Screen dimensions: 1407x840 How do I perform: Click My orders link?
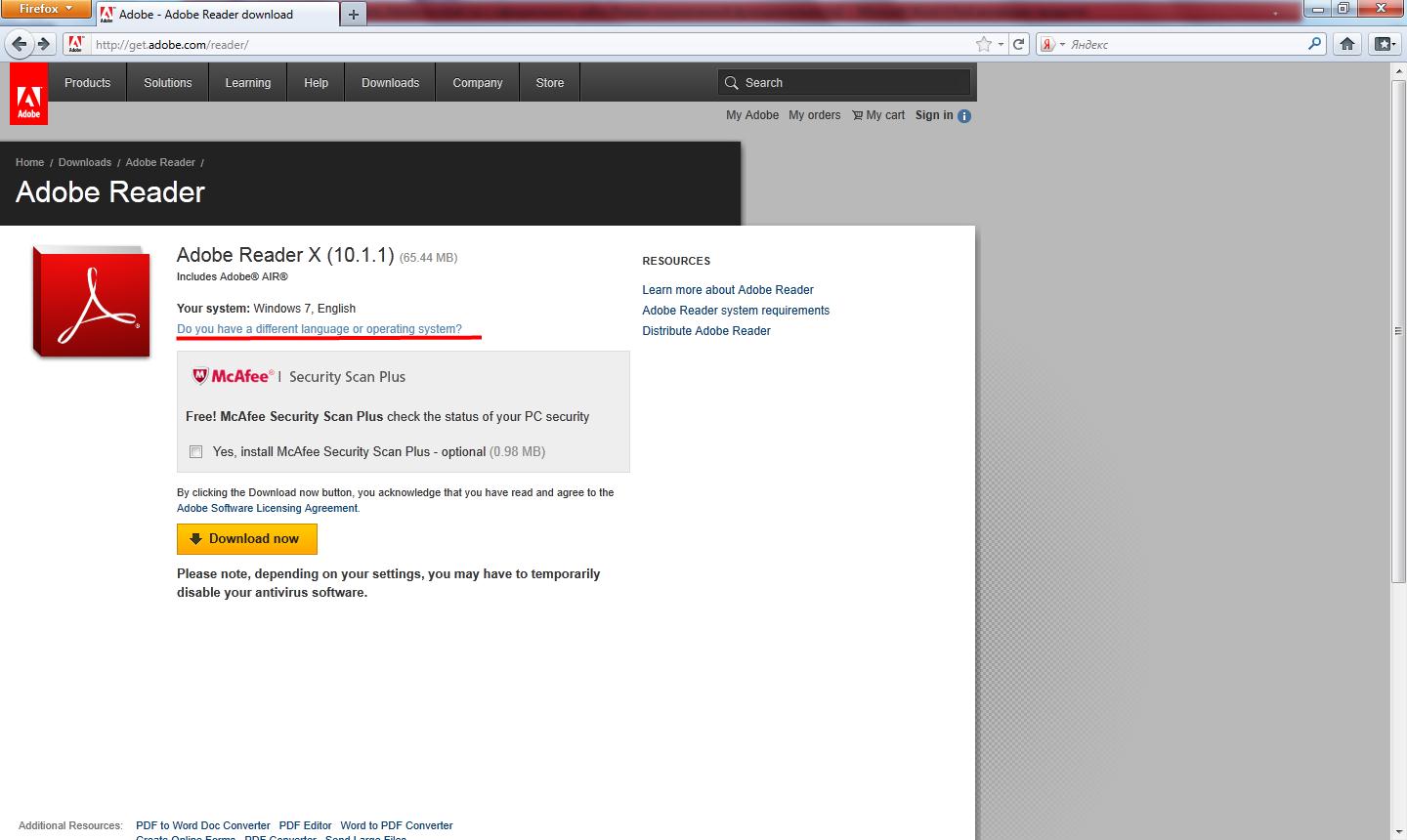815,115
